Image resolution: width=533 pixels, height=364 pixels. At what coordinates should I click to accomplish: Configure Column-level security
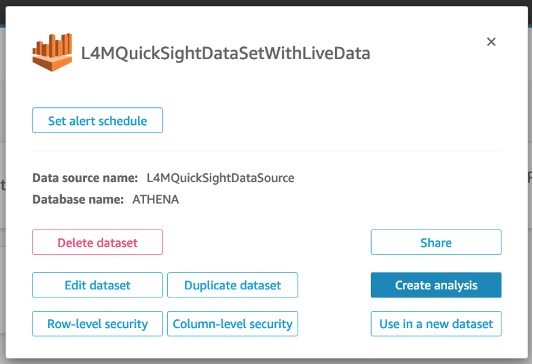coord(233,324)
